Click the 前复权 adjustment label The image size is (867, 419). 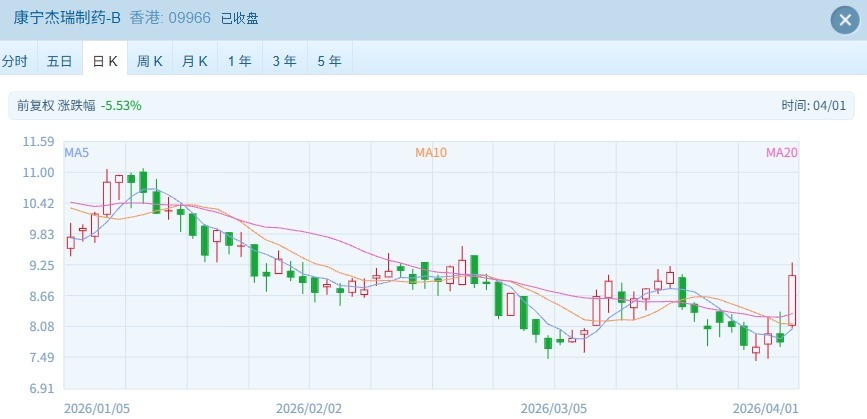click(35, 105)
